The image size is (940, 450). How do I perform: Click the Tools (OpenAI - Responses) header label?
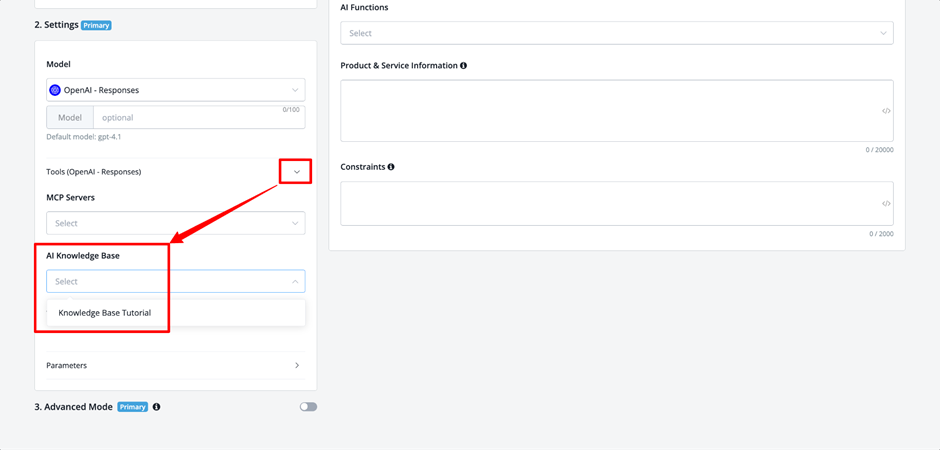pyautogui.click(x=94, y=172)
